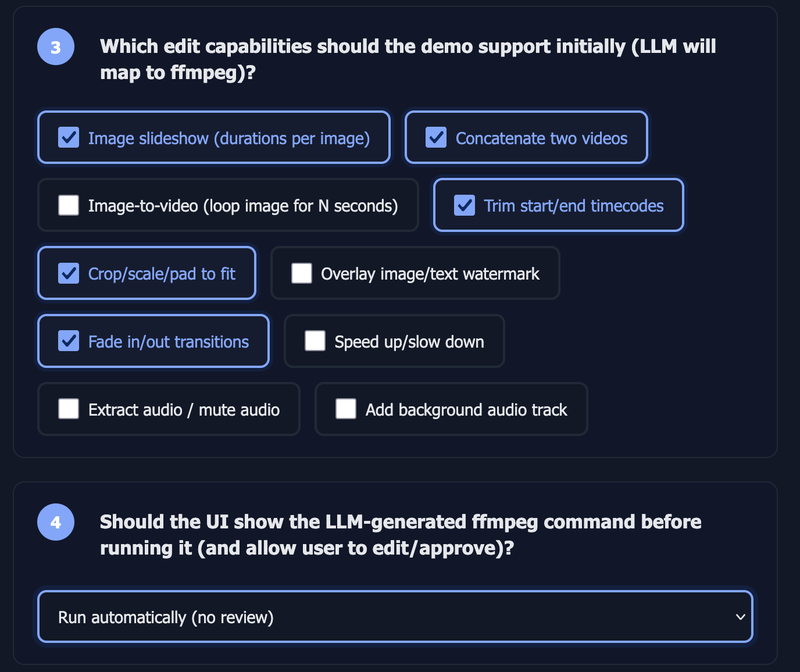The width and height of the screenshot is (800, 672).
Task: Enable "Extract audio / mute audio"
Action: (x=68, y=409)
